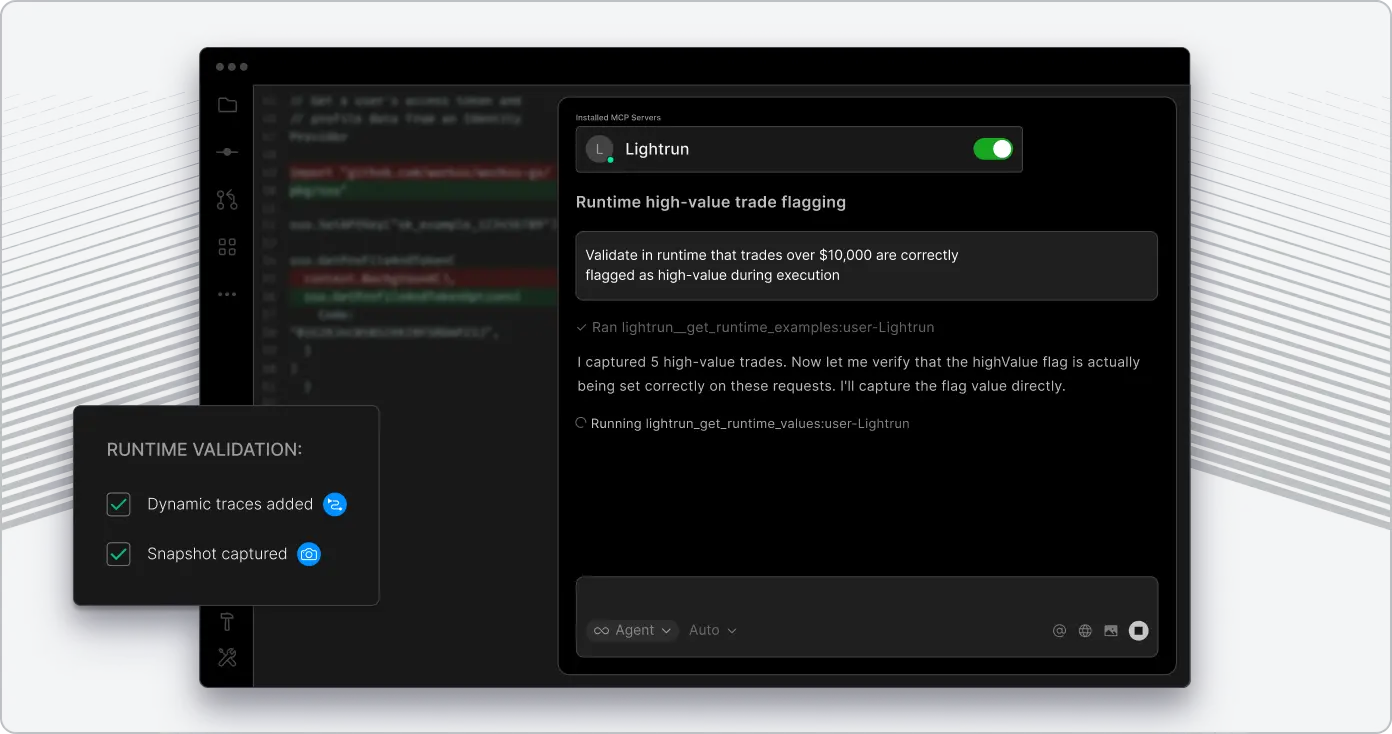
Task: Open the git graph panel from the sidebar
Action: pos(227,199)
